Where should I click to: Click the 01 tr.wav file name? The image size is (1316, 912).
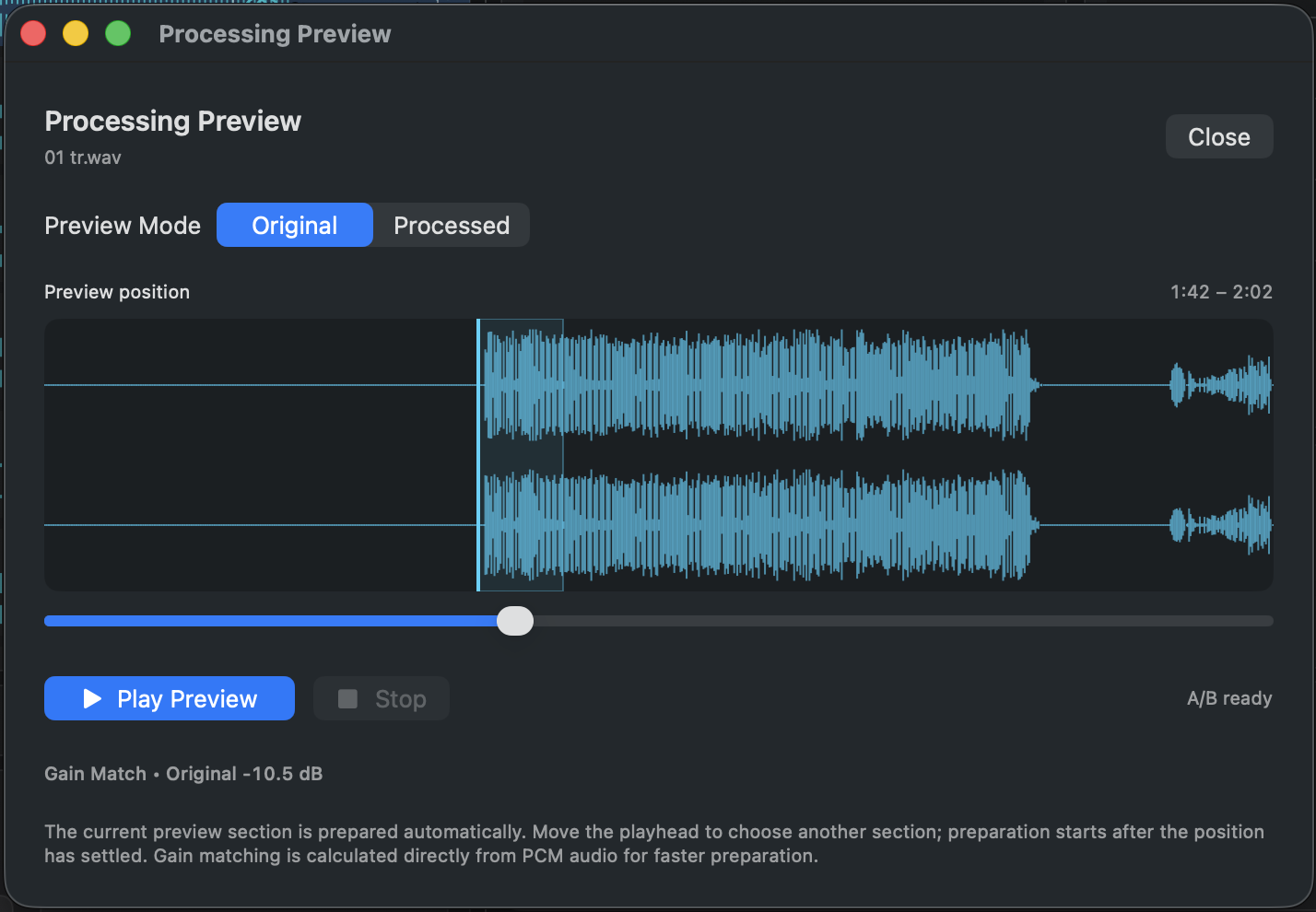83,158
